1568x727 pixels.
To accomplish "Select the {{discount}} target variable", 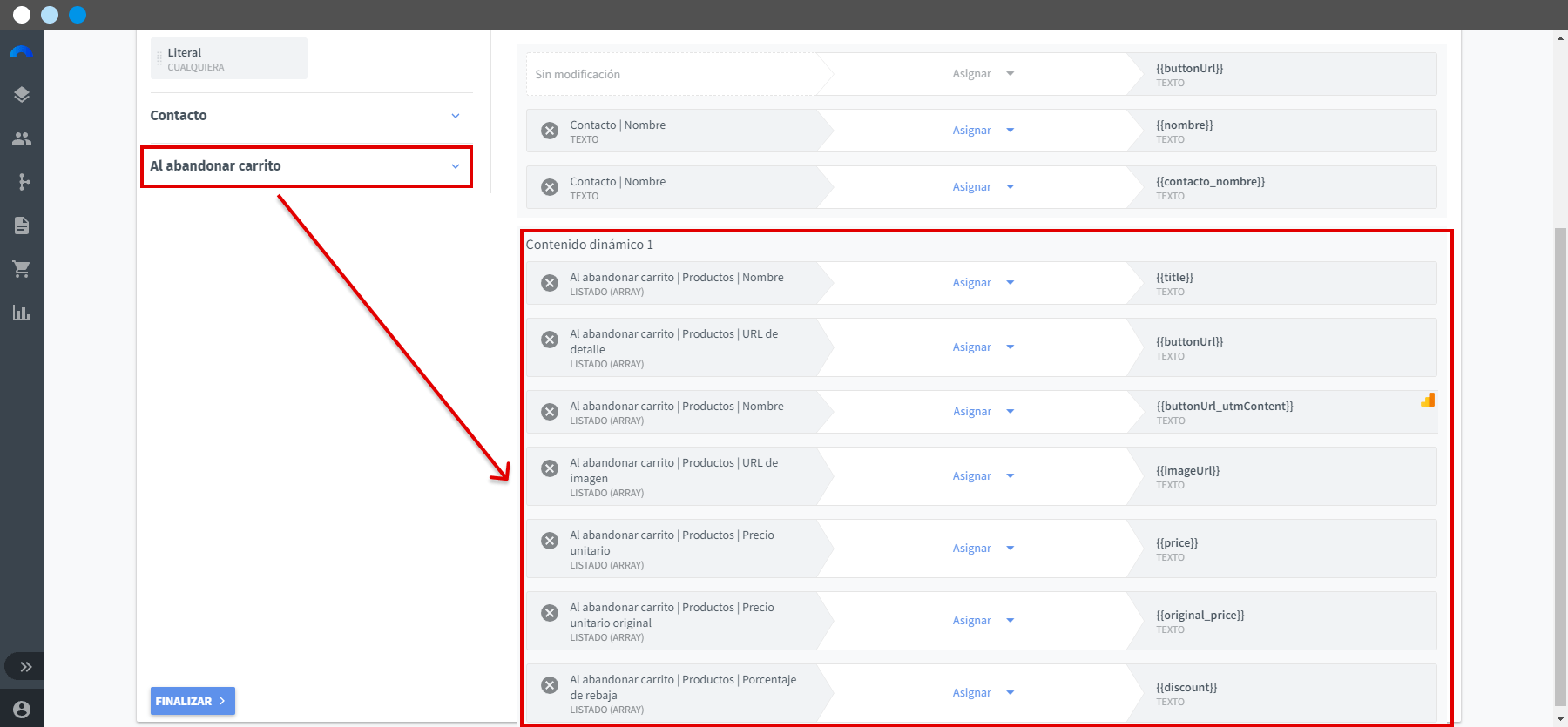I will pyautogui.click(x=1282, y=693).
